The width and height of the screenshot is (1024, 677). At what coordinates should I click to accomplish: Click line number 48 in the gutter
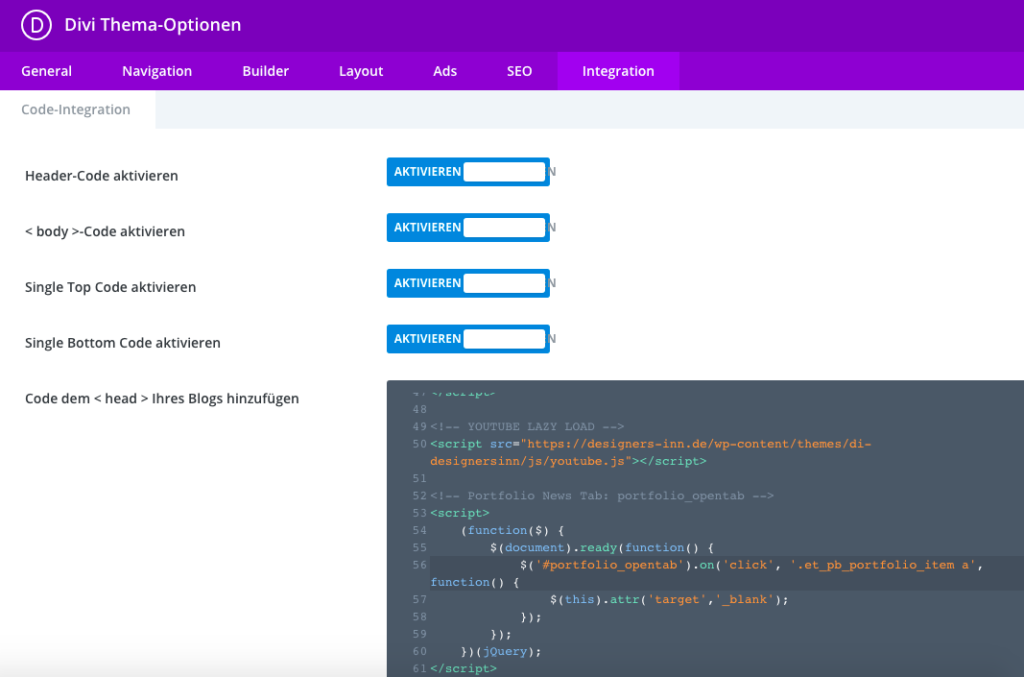[x=419, y=409]
